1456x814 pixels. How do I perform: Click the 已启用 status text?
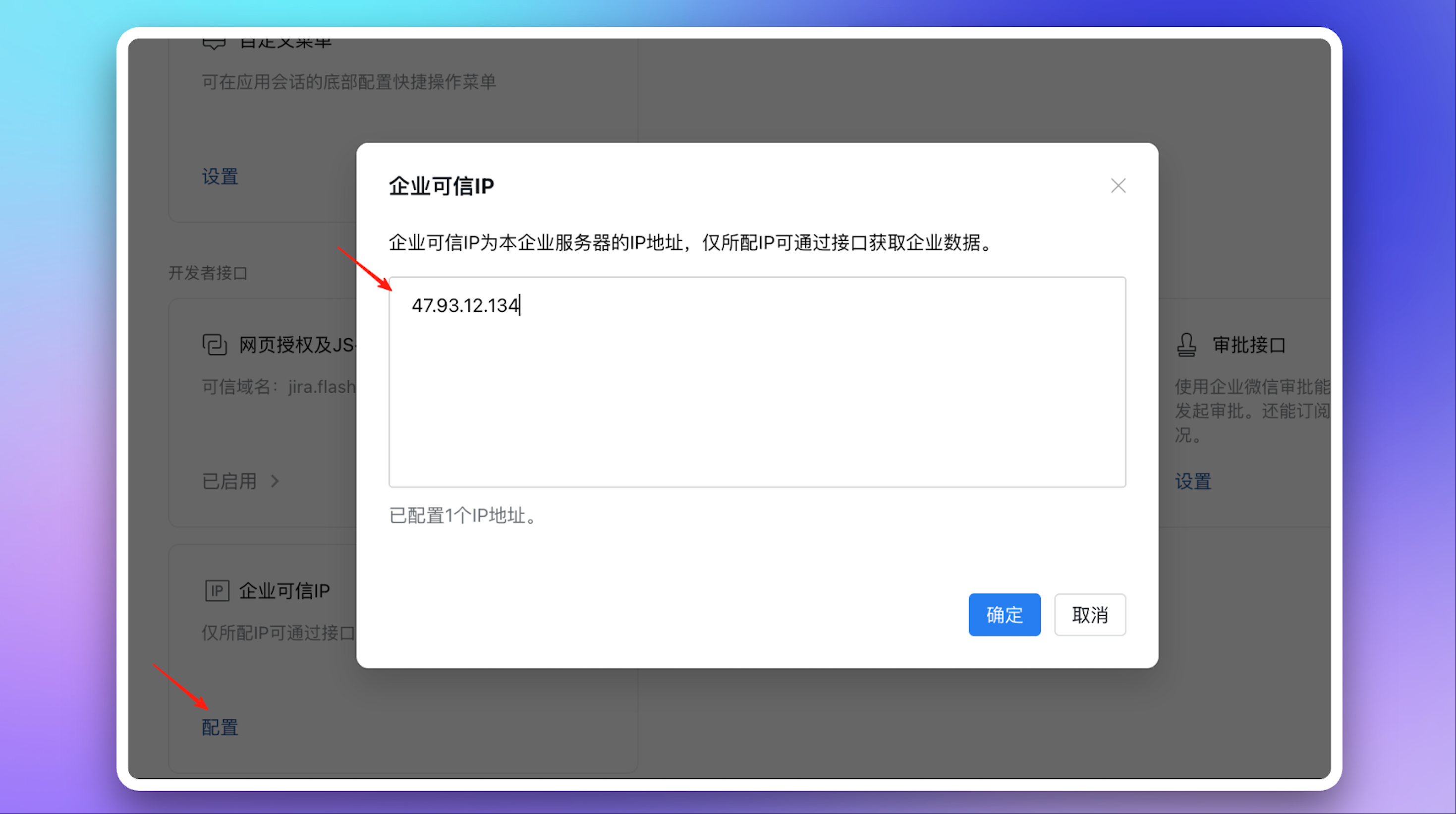point(229,481)
